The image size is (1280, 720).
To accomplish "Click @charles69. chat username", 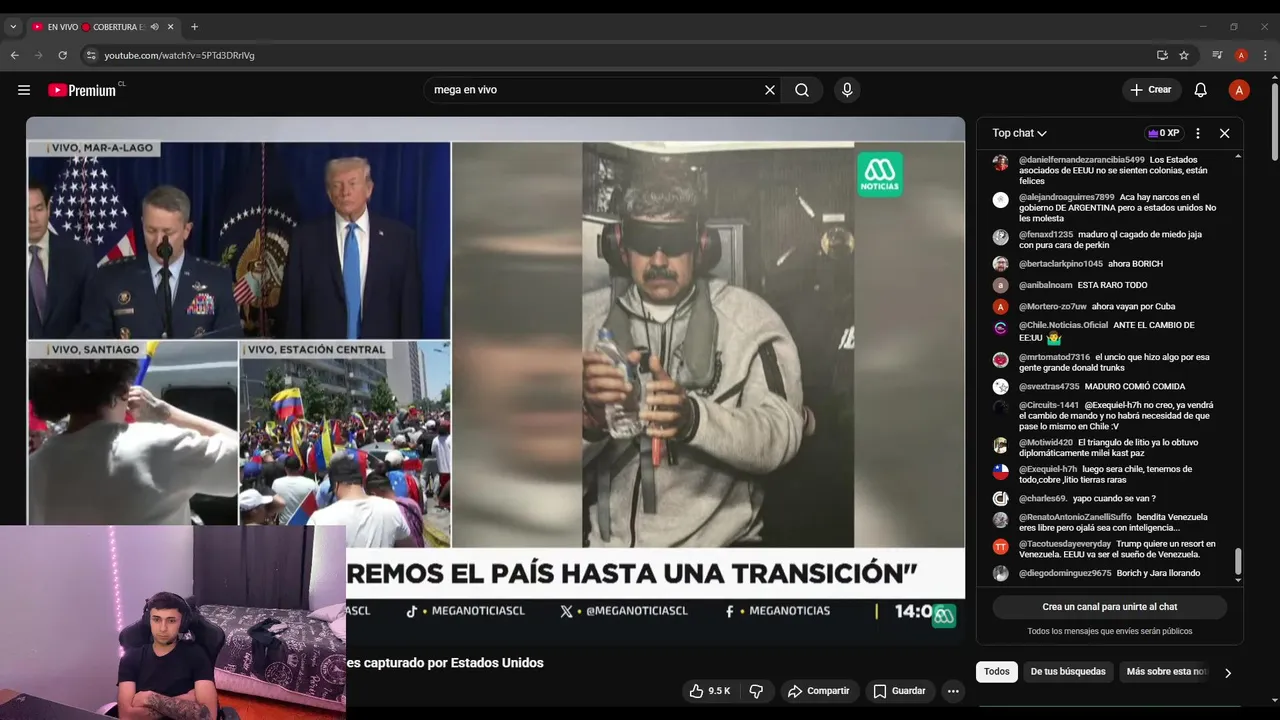I will pyautogui.click(x=1043, y=498).
